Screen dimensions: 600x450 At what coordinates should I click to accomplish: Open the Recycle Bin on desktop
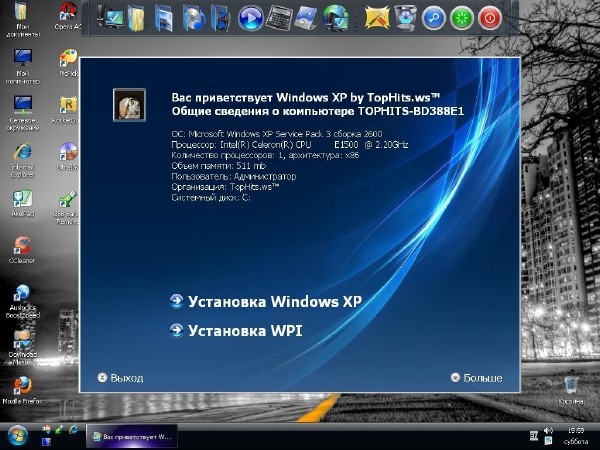(571, 390)
